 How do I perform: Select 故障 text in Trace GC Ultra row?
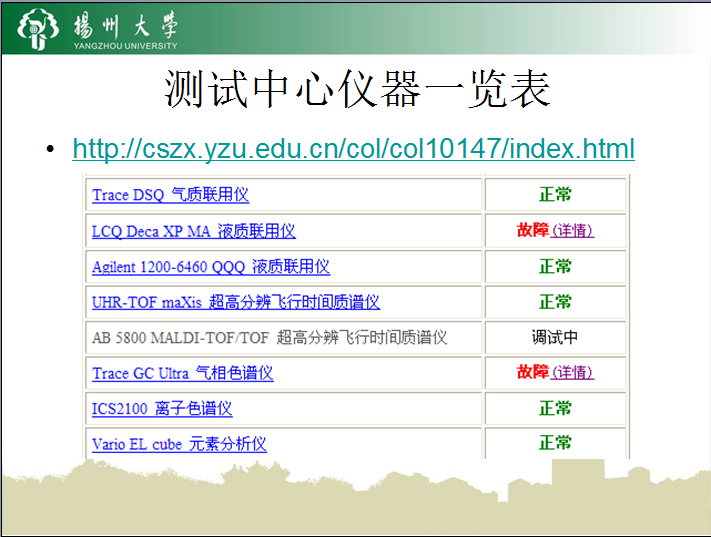point(533,372)
